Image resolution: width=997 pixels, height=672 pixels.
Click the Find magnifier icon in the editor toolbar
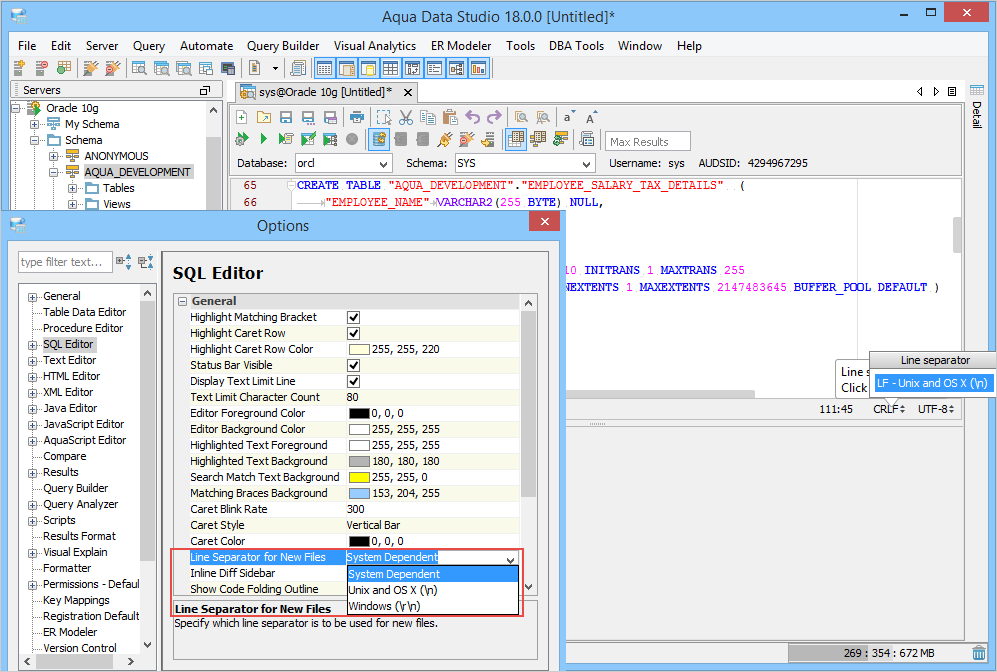click(x=521, y=117)
